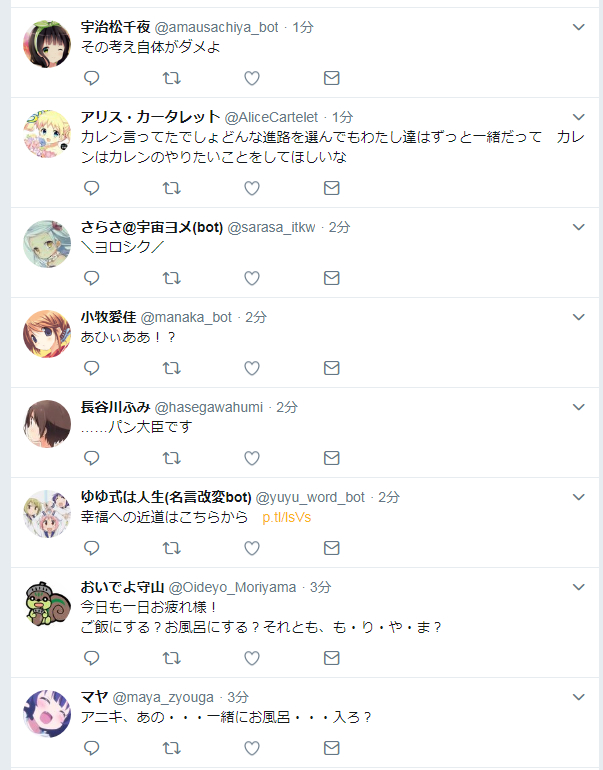Reply to 宇治松千夜's tweet

click(x=92, y=78)
